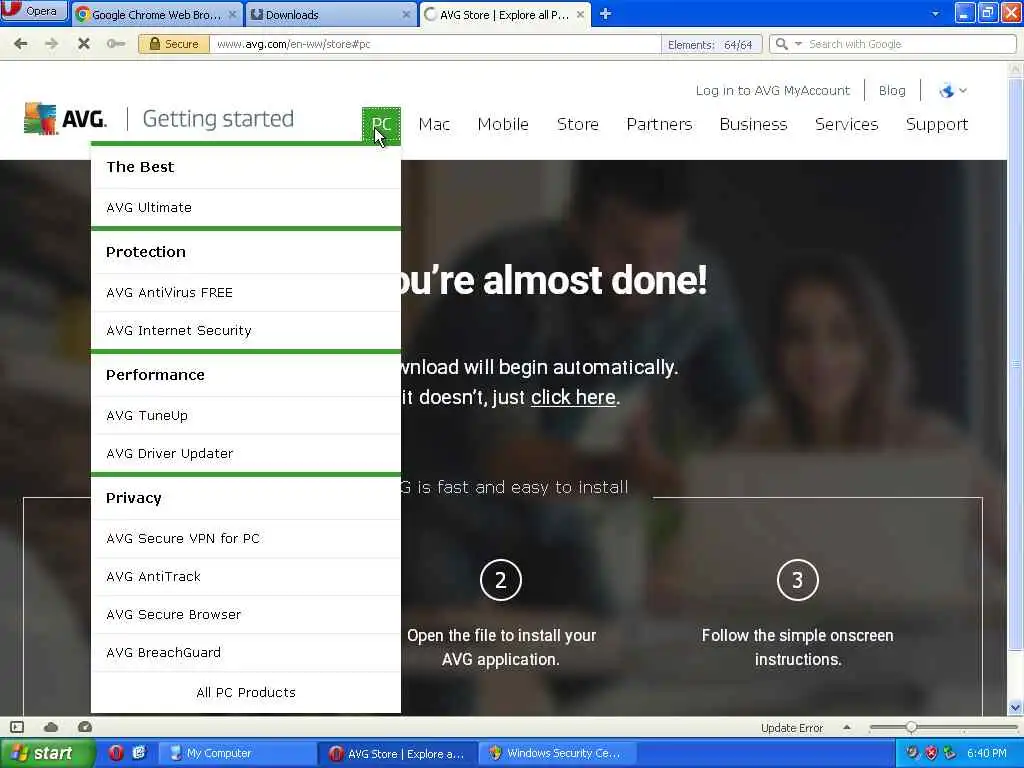Open the tab list dropdown arrow
Screen dimensions: 1024x768
935,14
